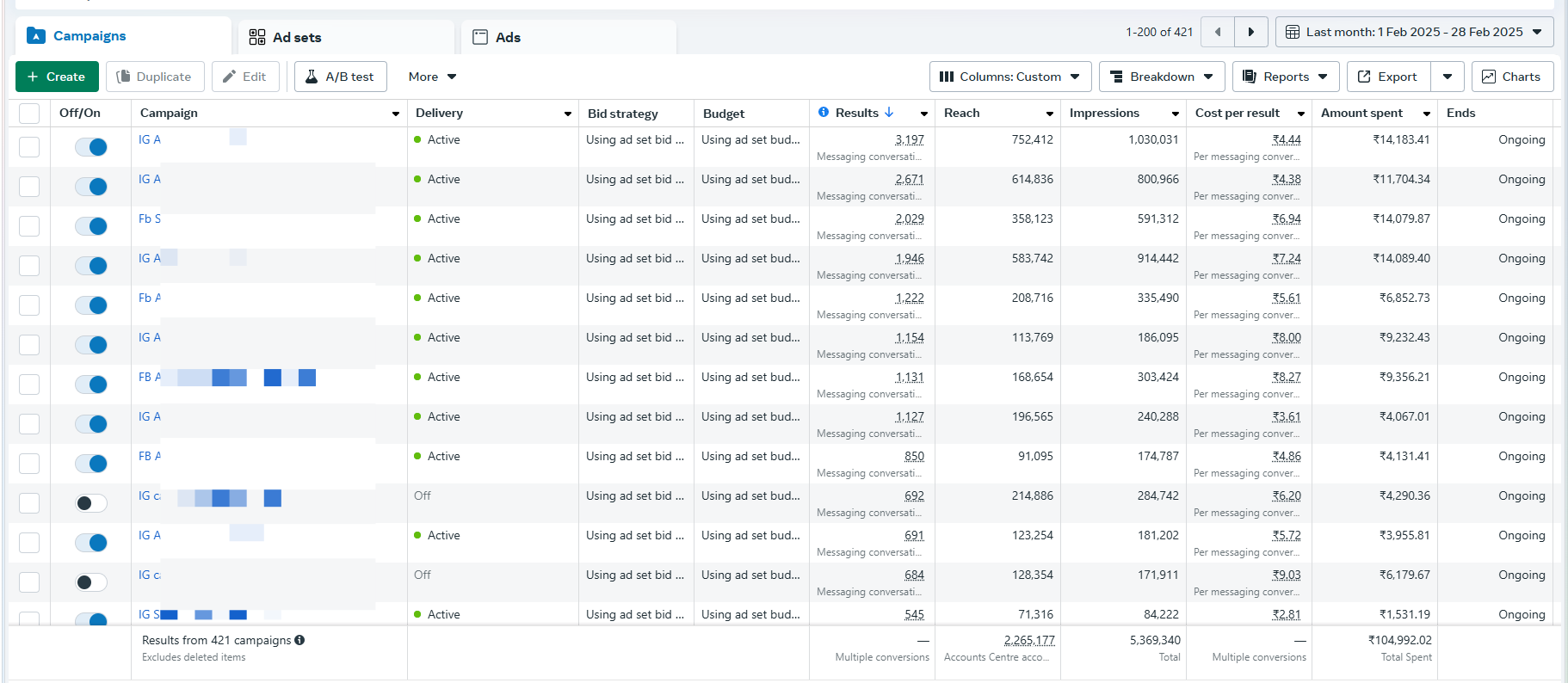Screen dimensions: 1568x683
Task: Turn off the campaign with 1,222 results
Action: (x=91, y=305)
